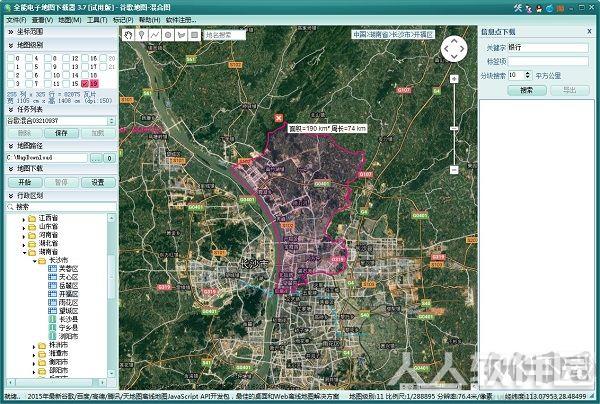
Task: Check map level 16 checkbox
Action: 85,58
